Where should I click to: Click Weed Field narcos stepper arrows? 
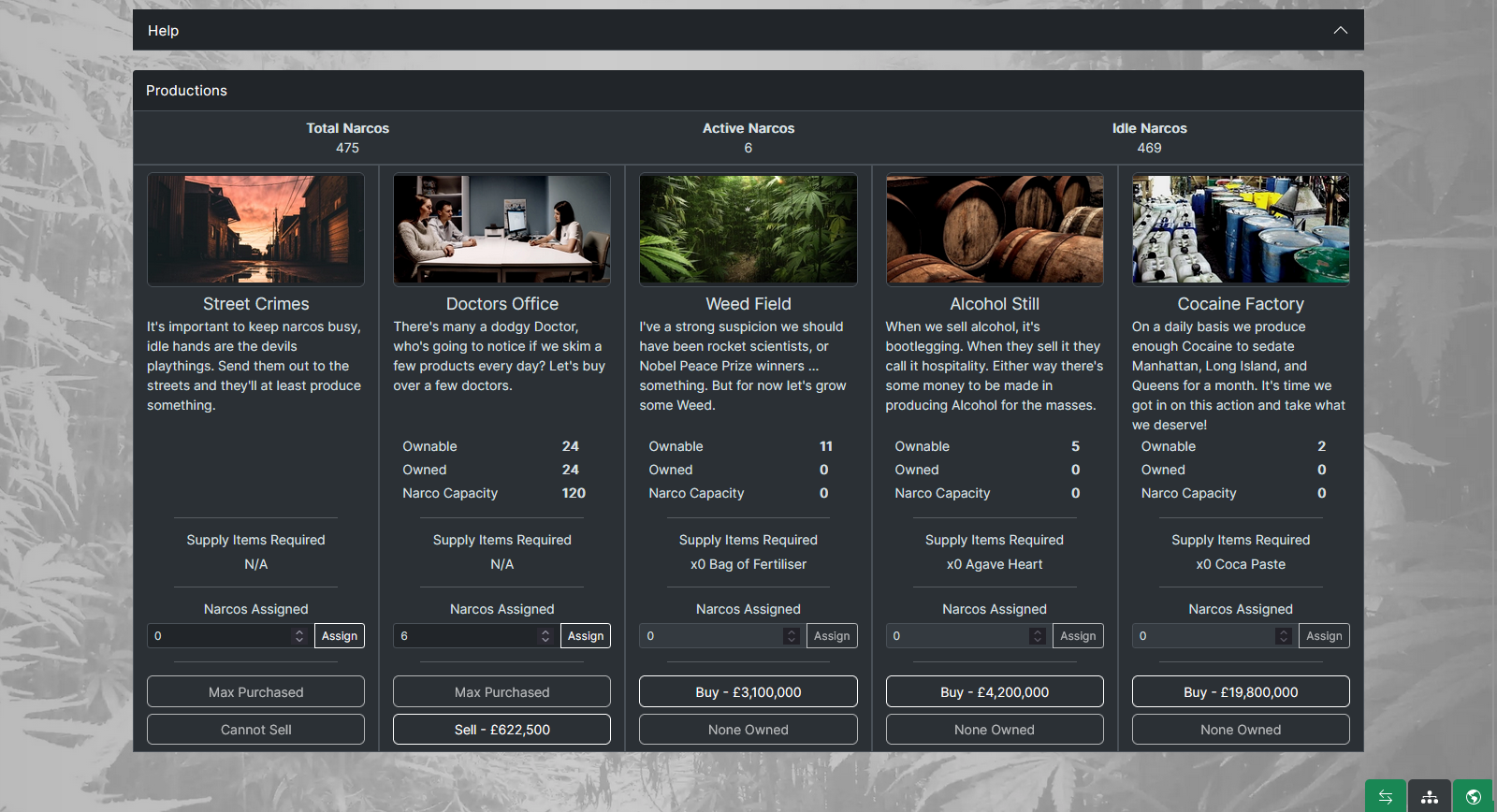click(791, 636)
